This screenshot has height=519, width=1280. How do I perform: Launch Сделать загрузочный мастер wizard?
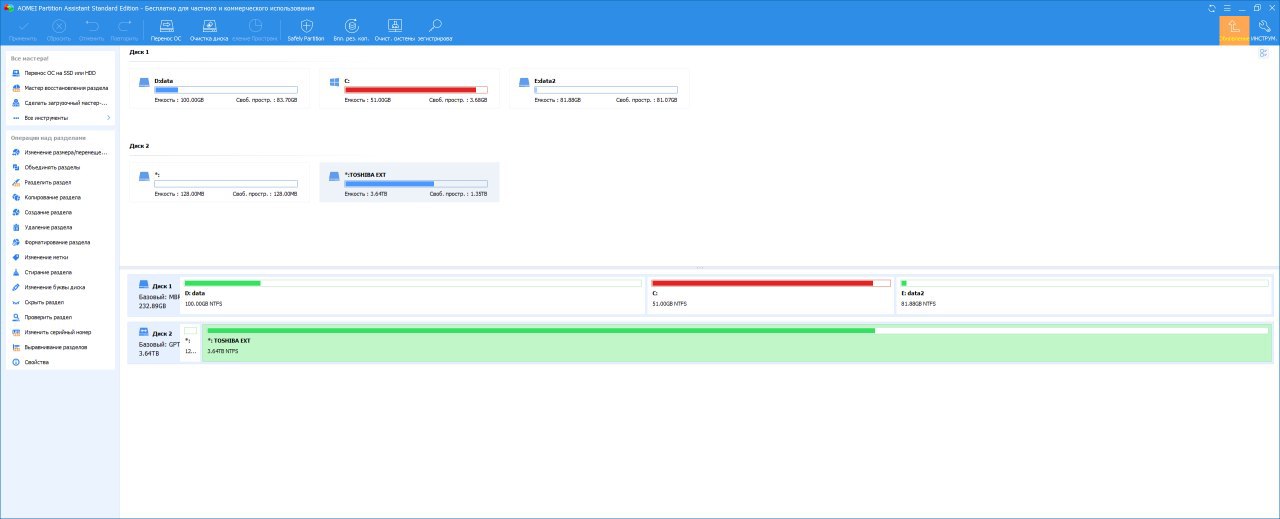tap(60, 103)
